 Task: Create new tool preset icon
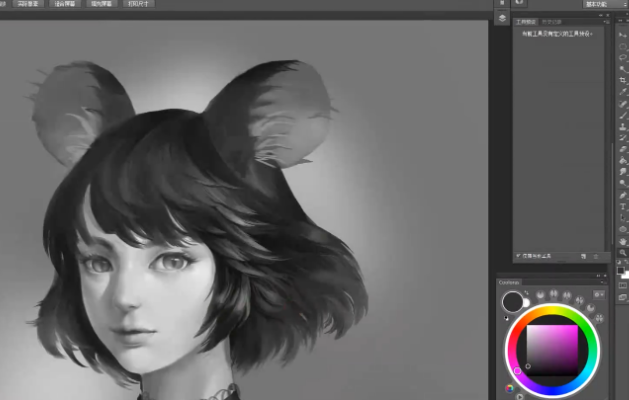tap(583, 256)
